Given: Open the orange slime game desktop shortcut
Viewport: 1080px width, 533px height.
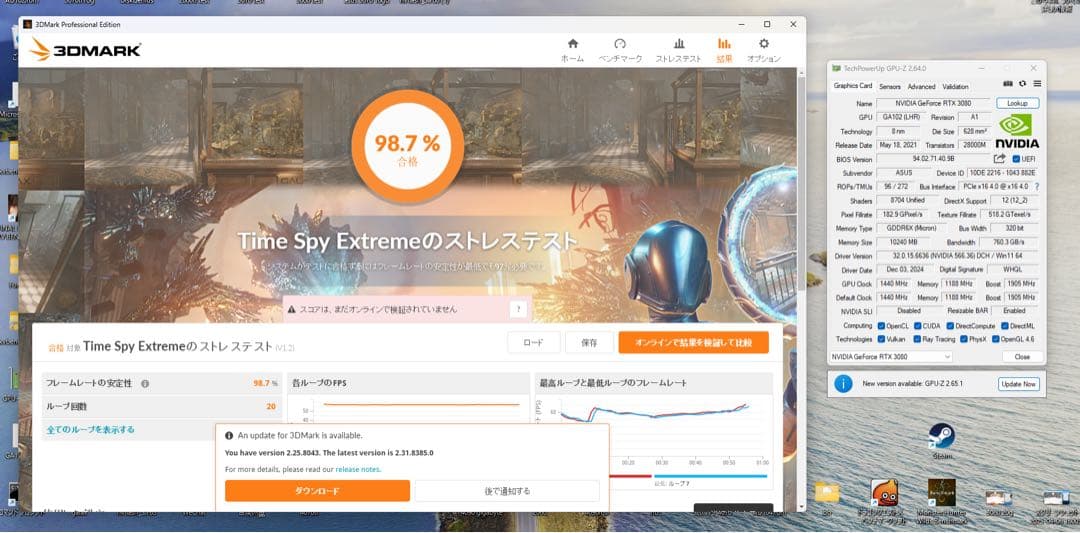Looking at the screenshot, I should click(x=884, y=501).
